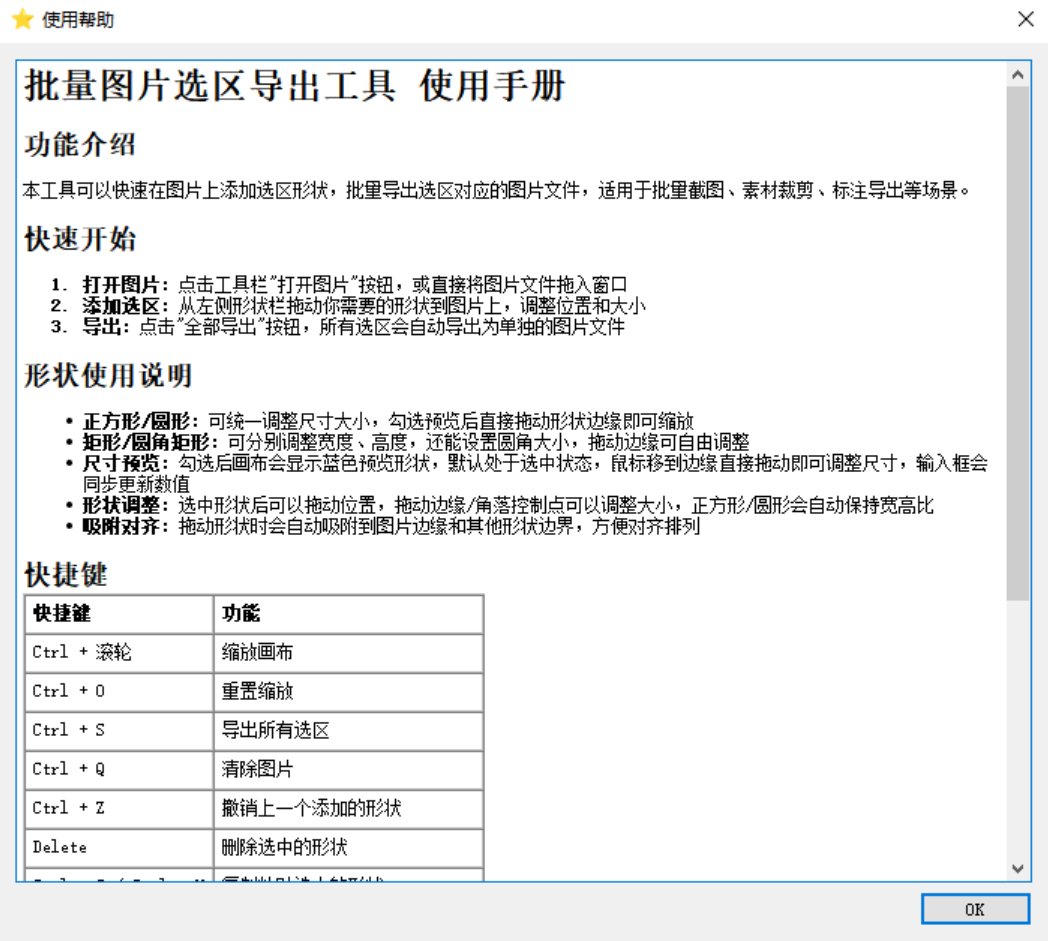Viewport: 1048px width, 941px height.
Task: Click the vertical scrollbar thumb
Action: point(1018,343)
